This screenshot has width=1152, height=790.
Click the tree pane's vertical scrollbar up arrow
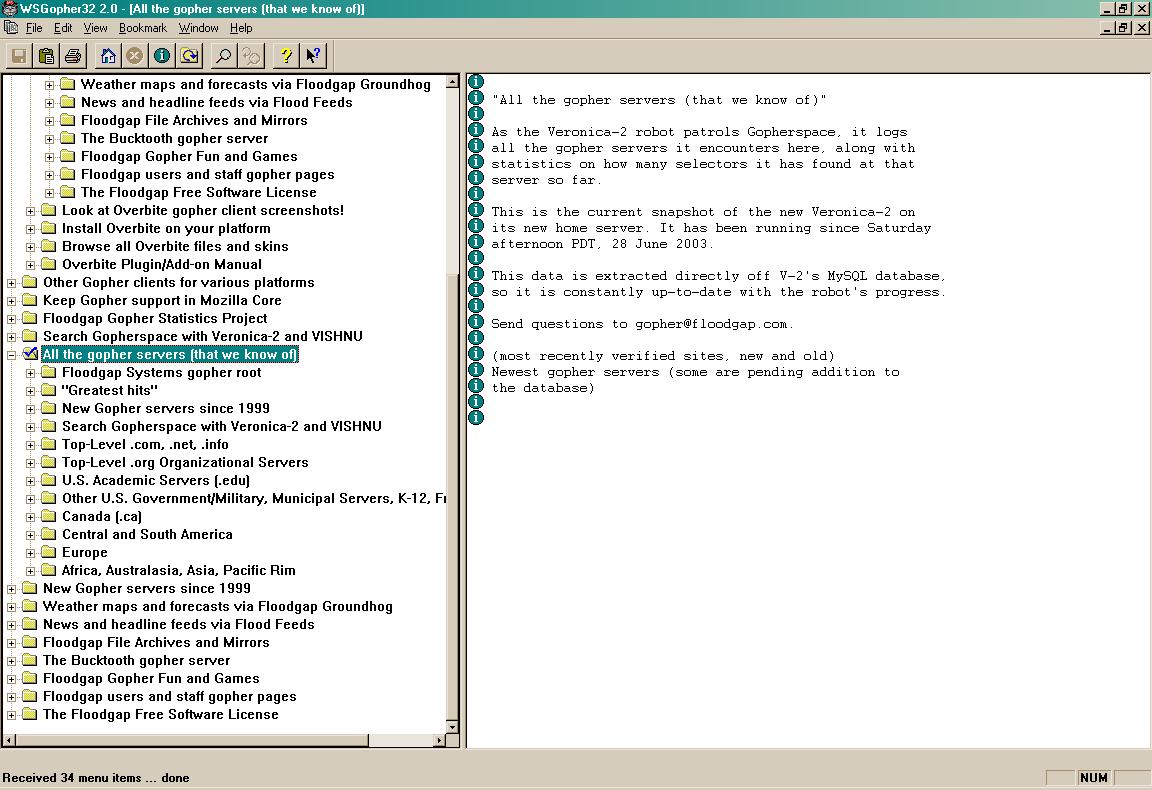tap(453, 82)
